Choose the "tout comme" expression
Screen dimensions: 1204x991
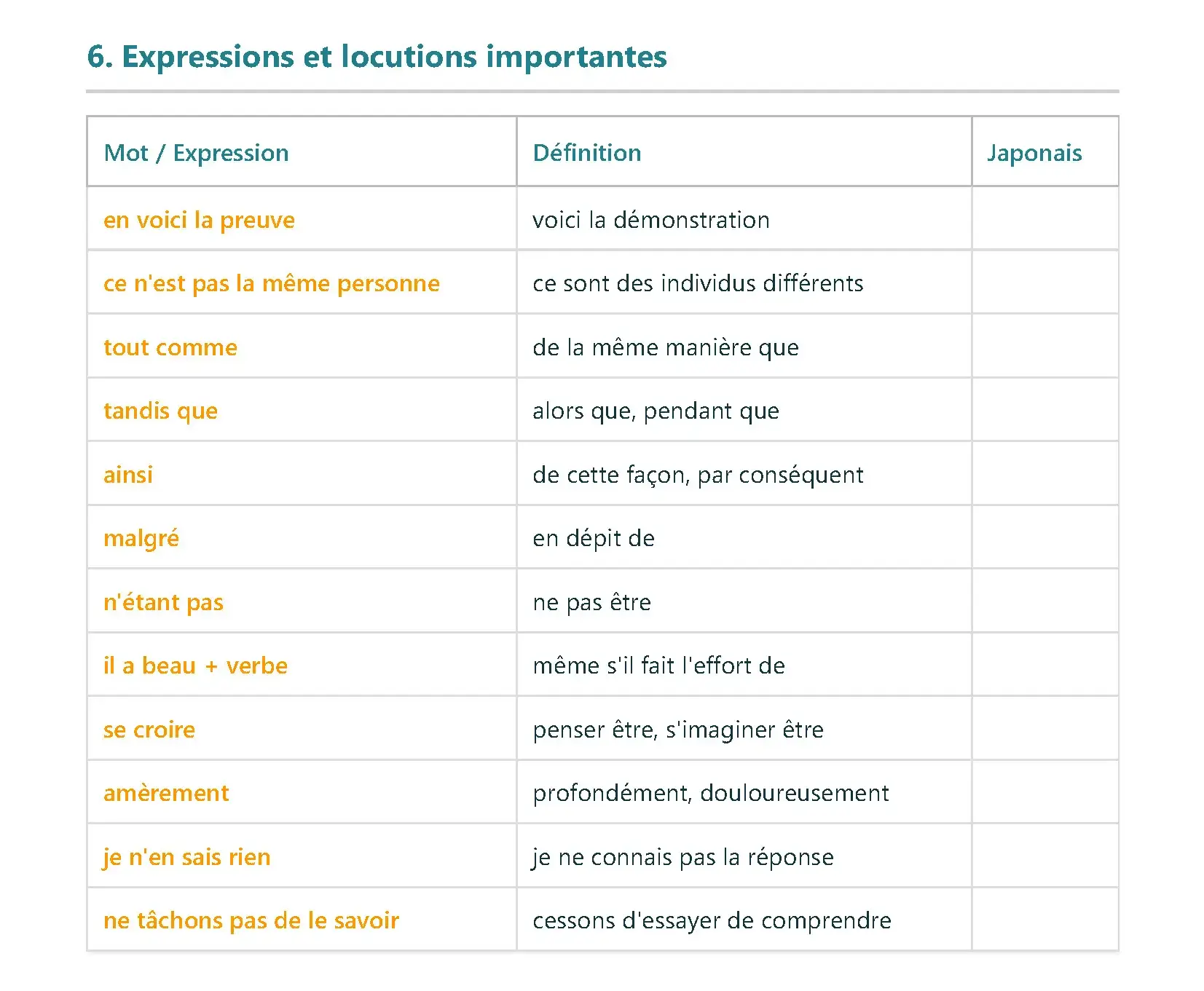pyautogui.click(x=170, y=347)
